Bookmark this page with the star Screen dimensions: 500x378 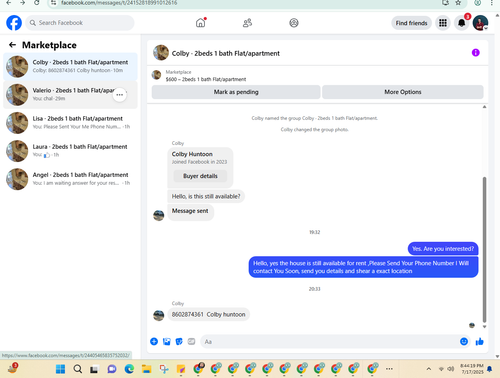coord(458,3)
